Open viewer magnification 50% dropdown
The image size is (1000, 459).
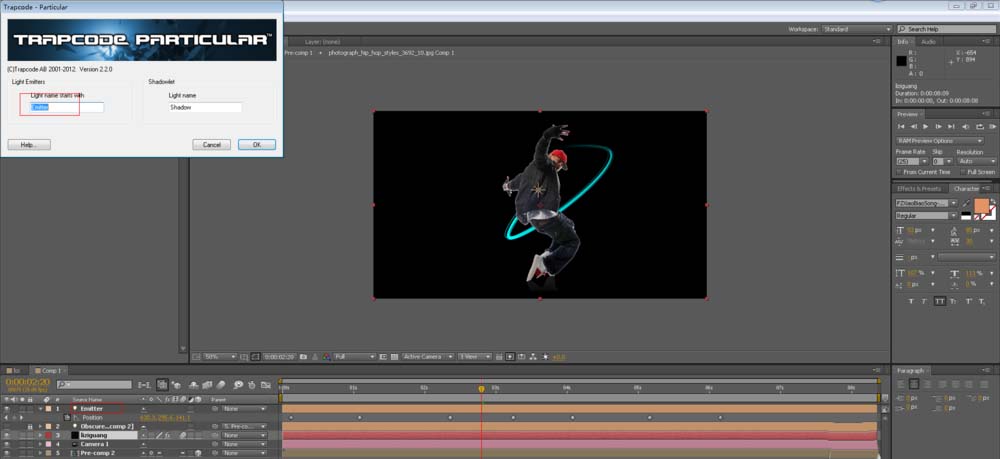[220, 357]
